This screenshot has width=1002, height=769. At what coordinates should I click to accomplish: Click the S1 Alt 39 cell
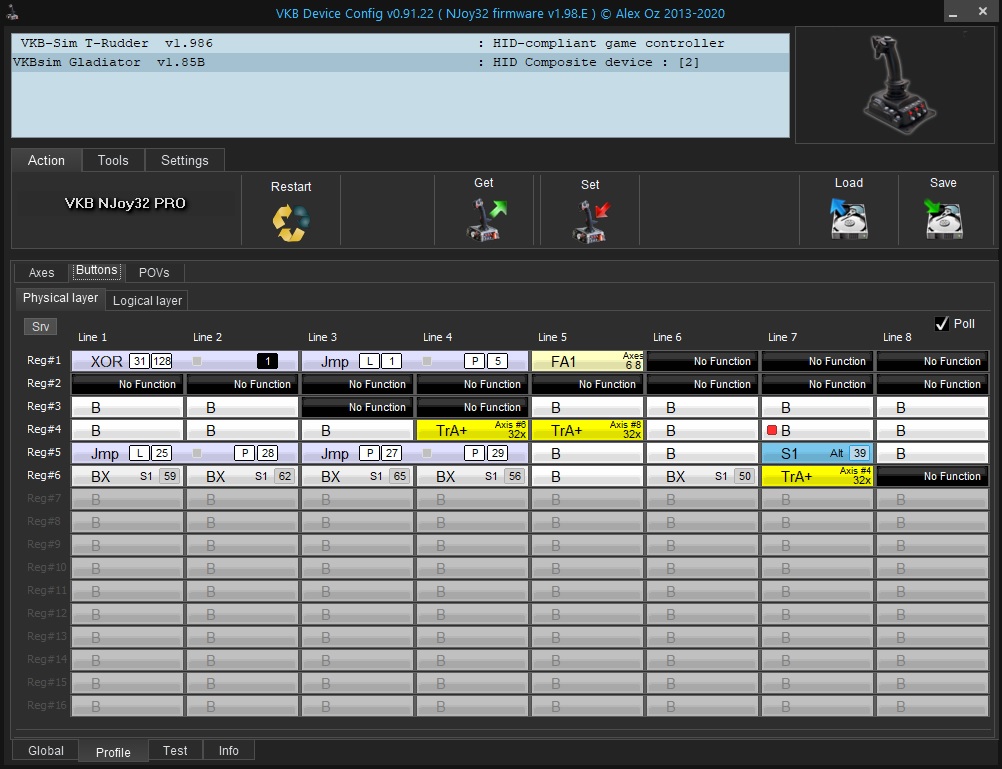[x=817, y=453]
